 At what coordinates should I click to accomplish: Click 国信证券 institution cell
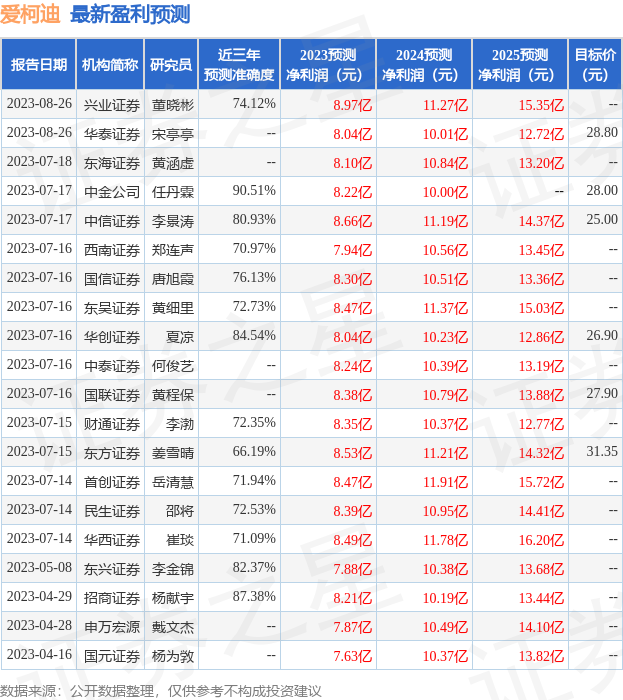point(112,279)
